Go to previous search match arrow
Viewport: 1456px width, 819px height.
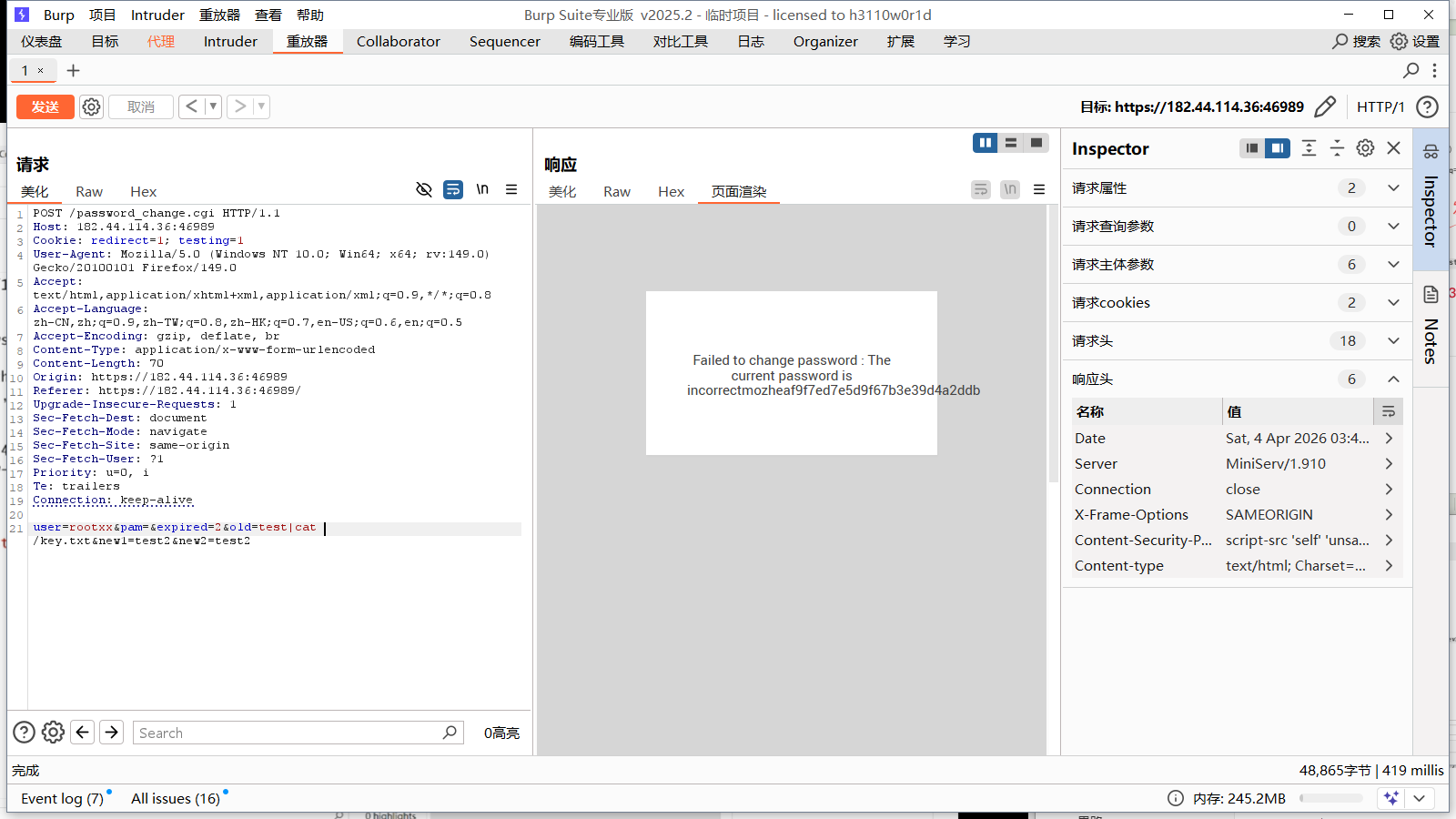83,733
